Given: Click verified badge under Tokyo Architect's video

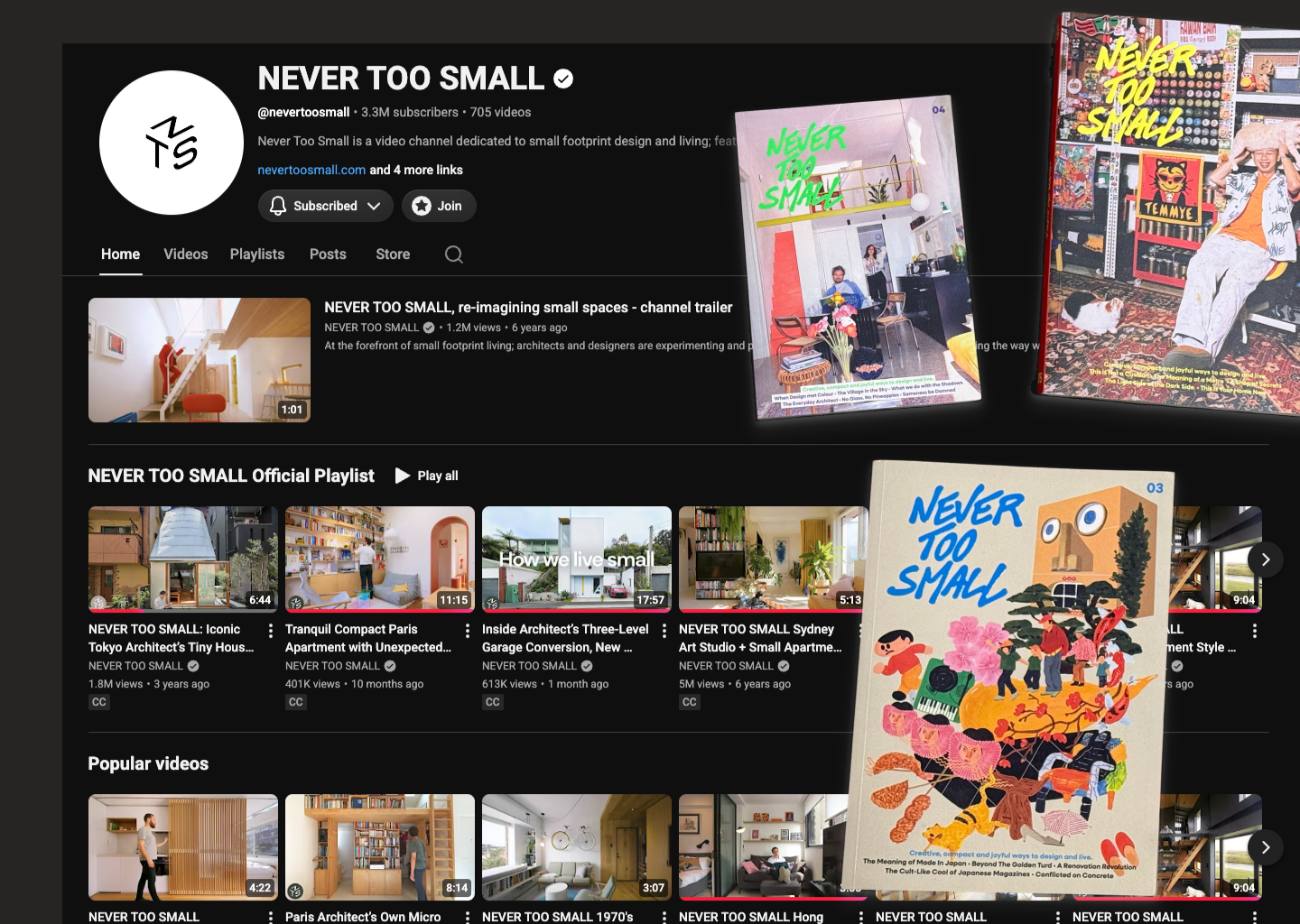Looking at the screenshot, I should pos(193,666).
